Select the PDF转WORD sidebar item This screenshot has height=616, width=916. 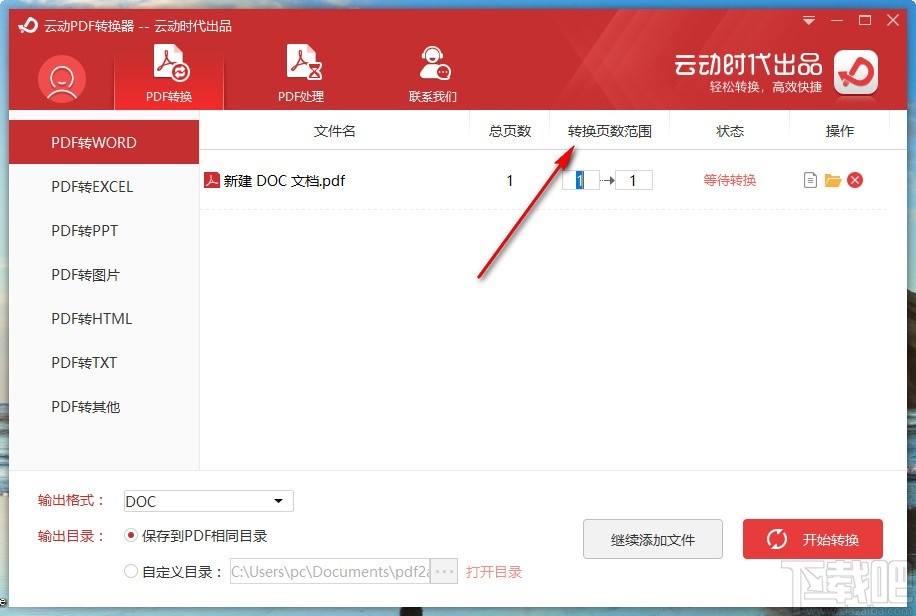(92, 142)
